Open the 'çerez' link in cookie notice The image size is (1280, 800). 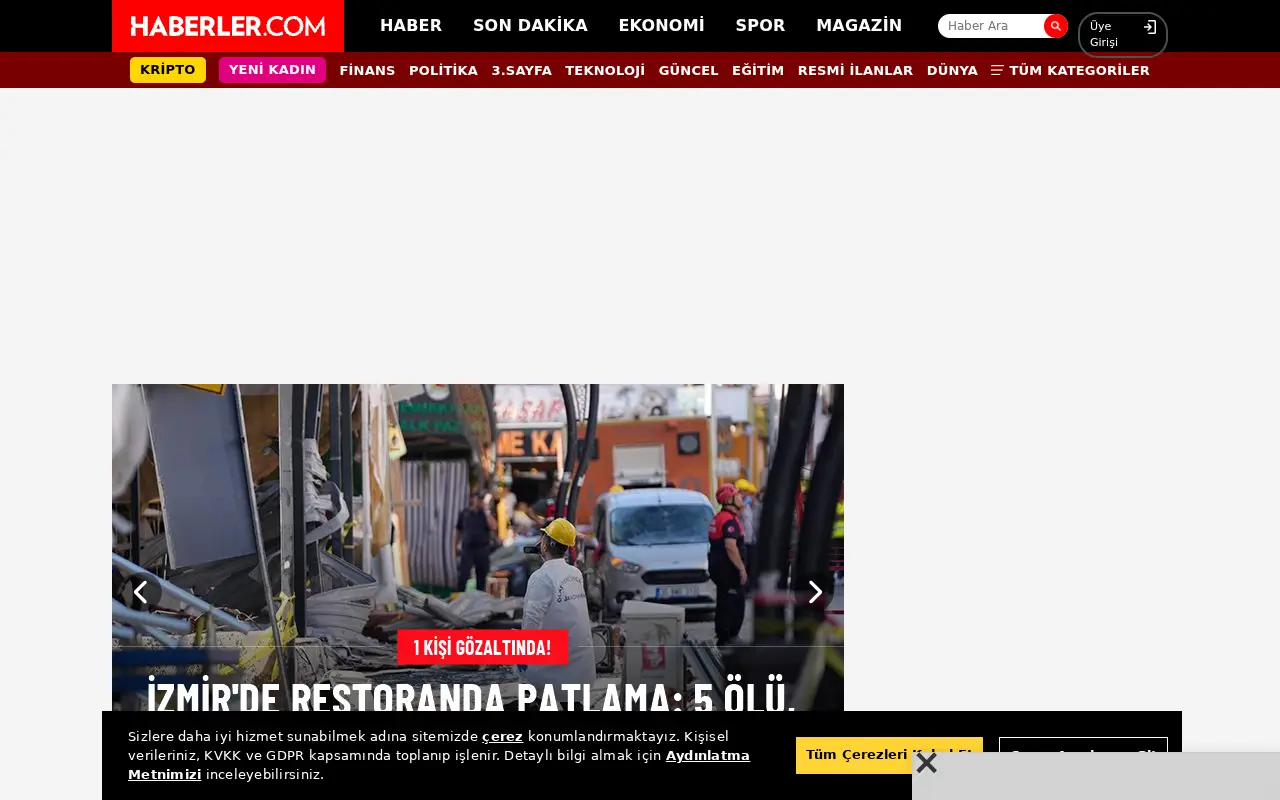pyautogui.click(x=502, y=736)
